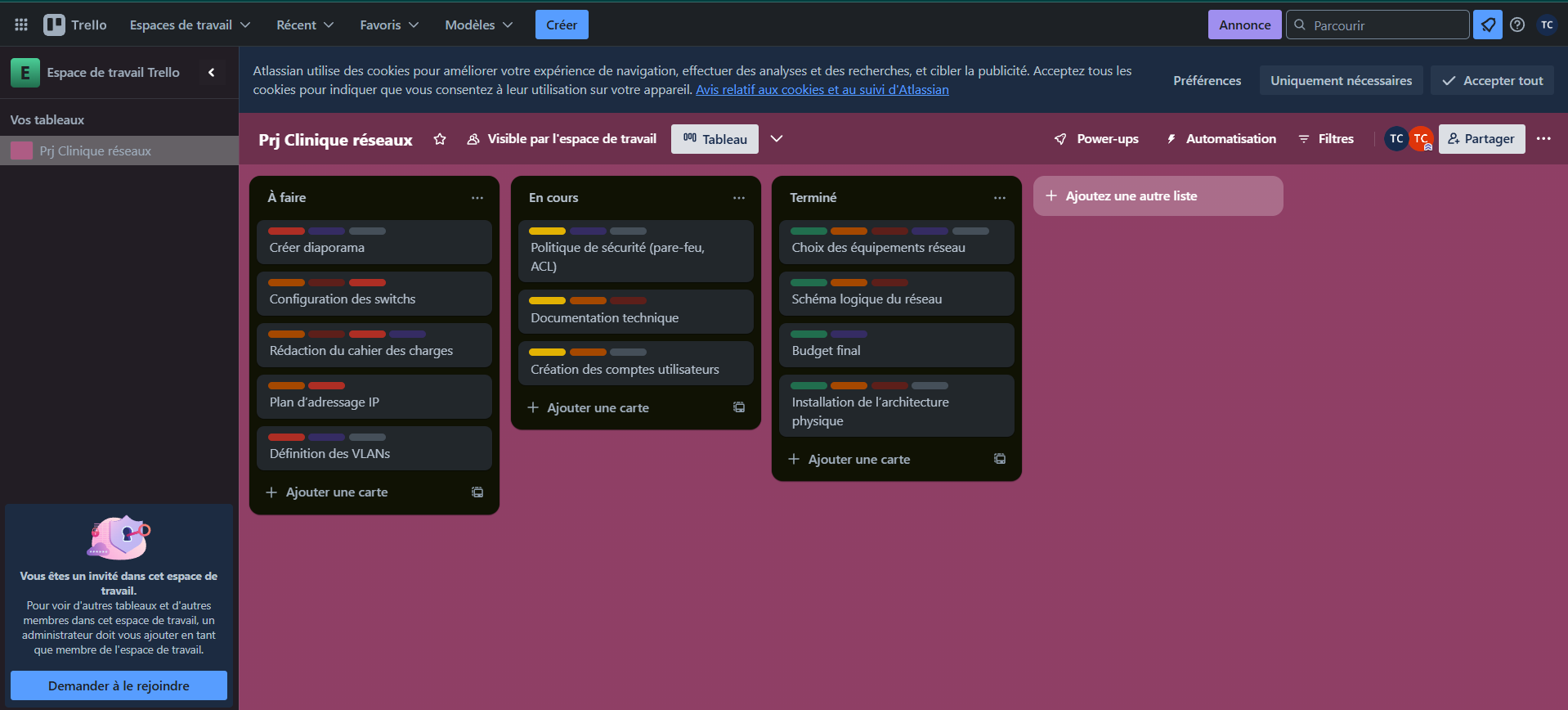The width and height of the screenshot is (1568, 710).
Task: Open the Modèles dropdown menu
Action: [479, 25]
